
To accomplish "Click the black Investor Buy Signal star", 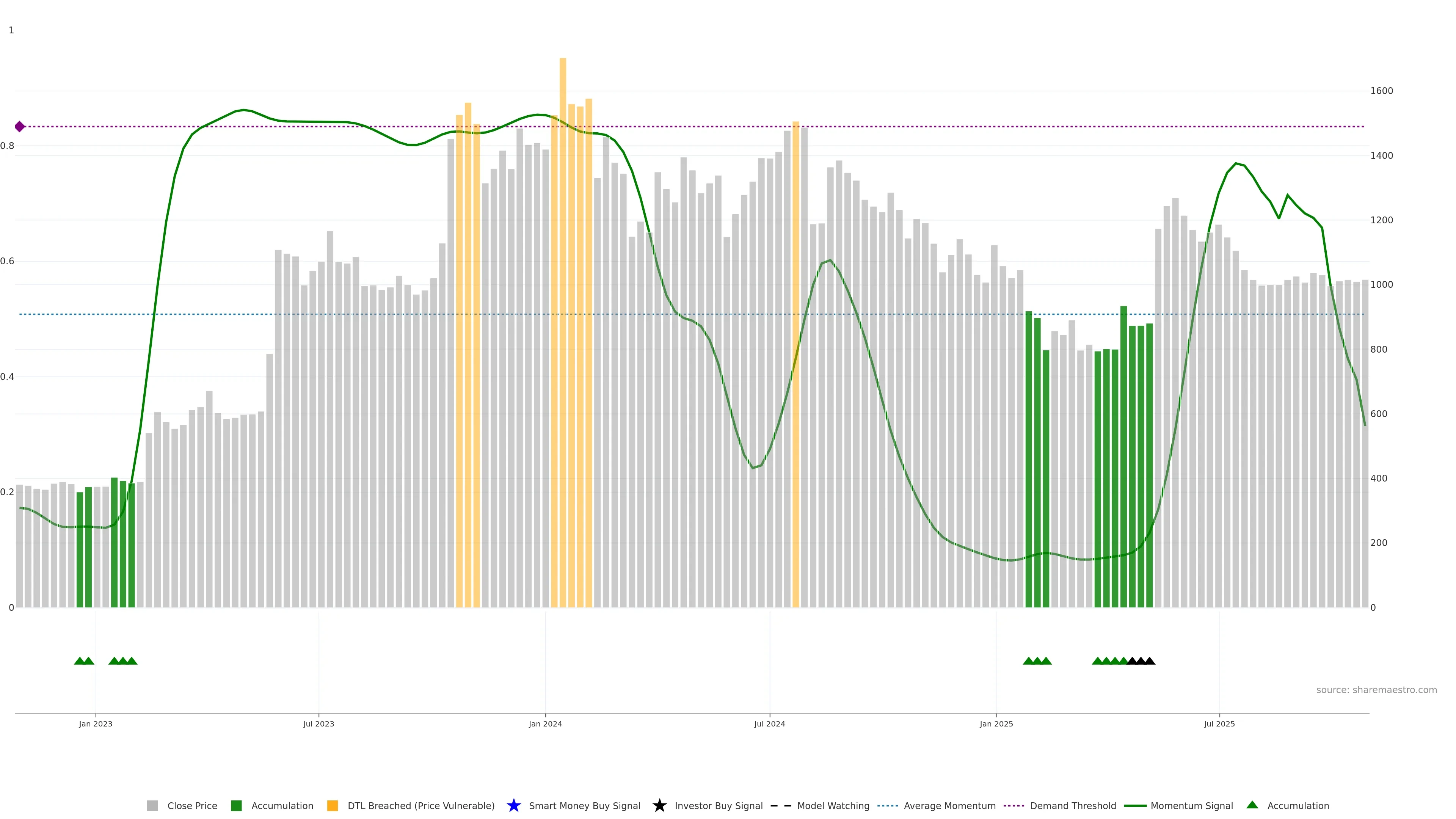I will [659, 805].
